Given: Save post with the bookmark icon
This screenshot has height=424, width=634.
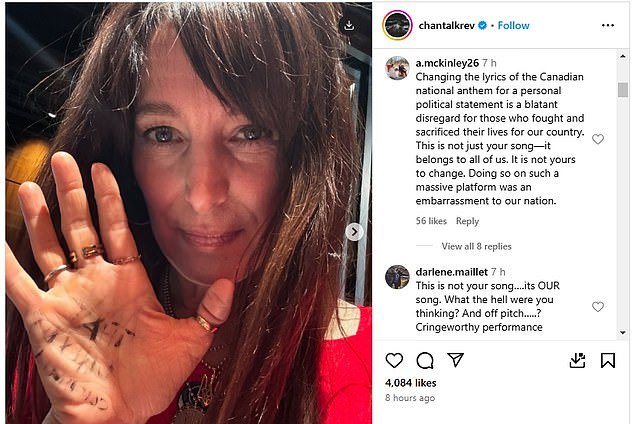Looking at the screenshot, I should click(x=608, y=361).
